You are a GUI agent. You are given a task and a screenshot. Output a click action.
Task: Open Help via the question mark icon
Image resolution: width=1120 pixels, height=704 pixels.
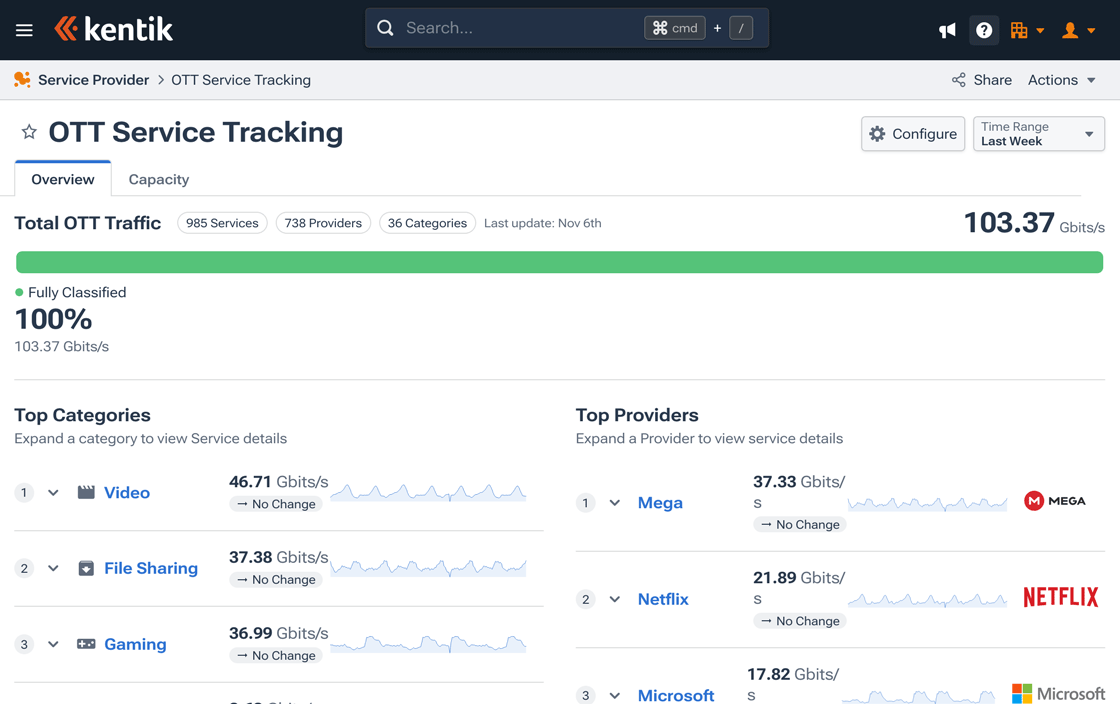(984, 30)
